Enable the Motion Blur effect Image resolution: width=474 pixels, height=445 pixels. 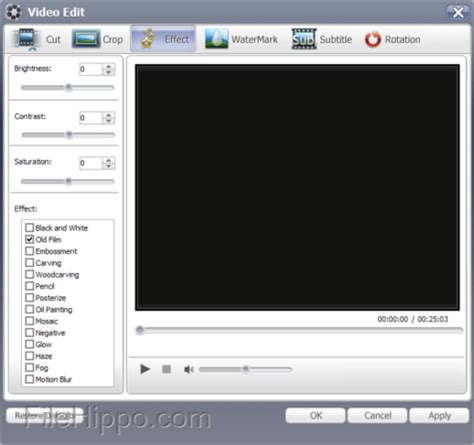click(30, 379)
